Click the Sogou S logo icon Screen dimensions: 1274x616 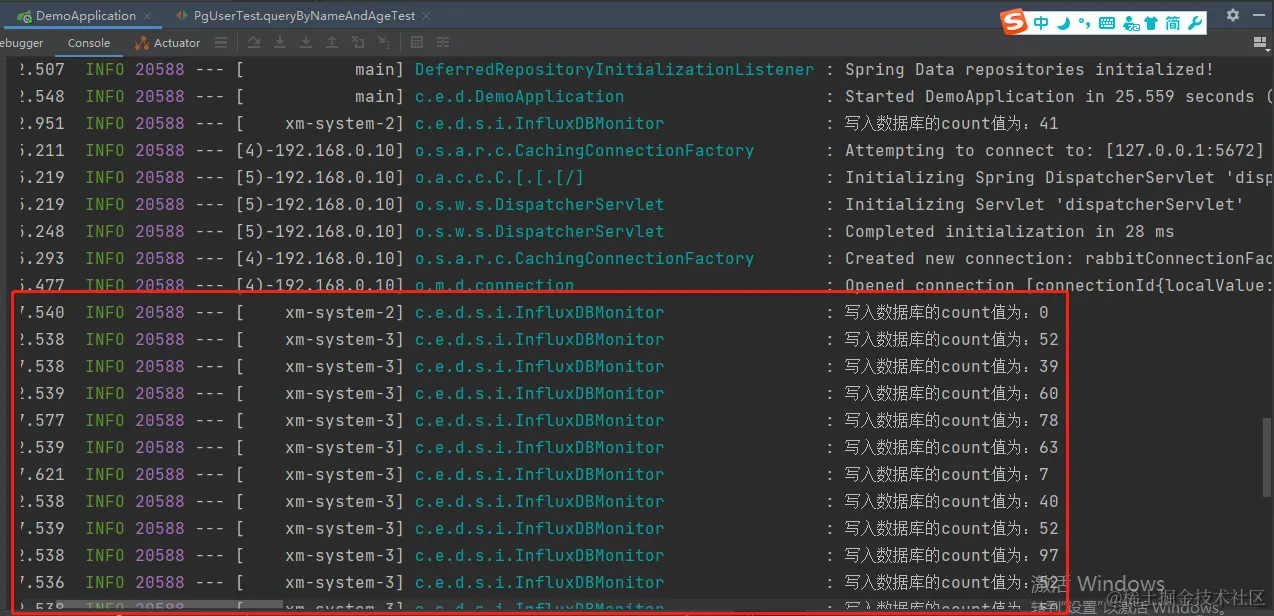(x=1015, y=23)
